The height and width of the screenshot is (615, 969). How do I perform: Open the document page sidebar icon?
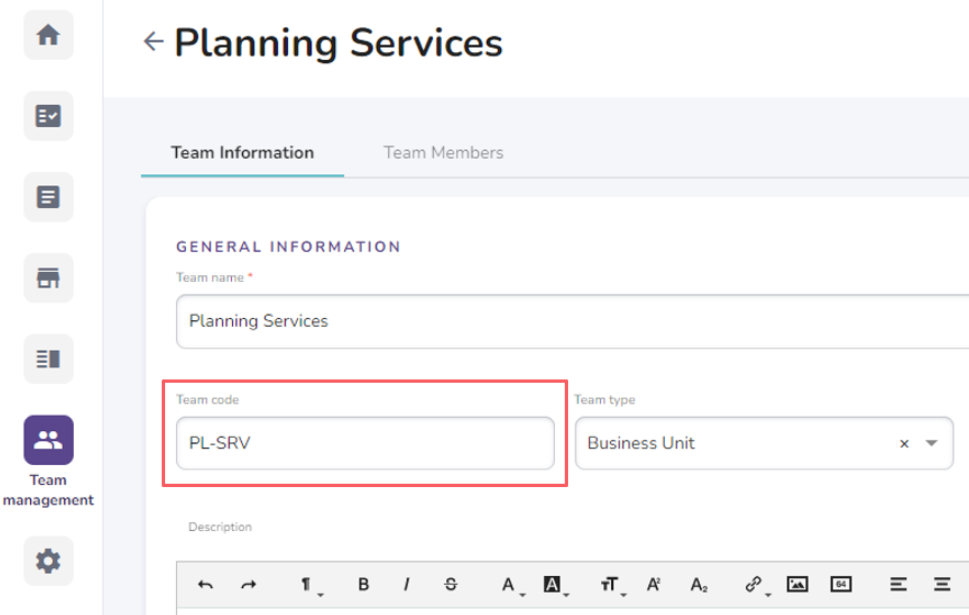tap(48, 197)
